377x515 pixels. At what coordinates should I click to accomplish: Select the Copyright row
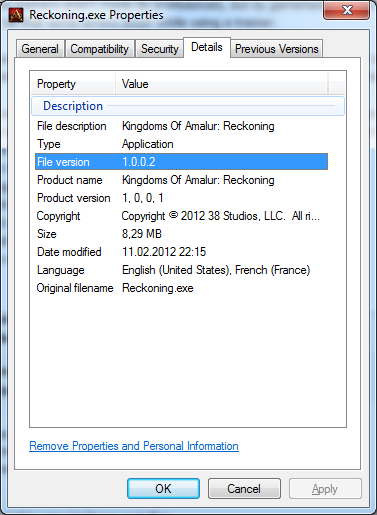point(181,216)
